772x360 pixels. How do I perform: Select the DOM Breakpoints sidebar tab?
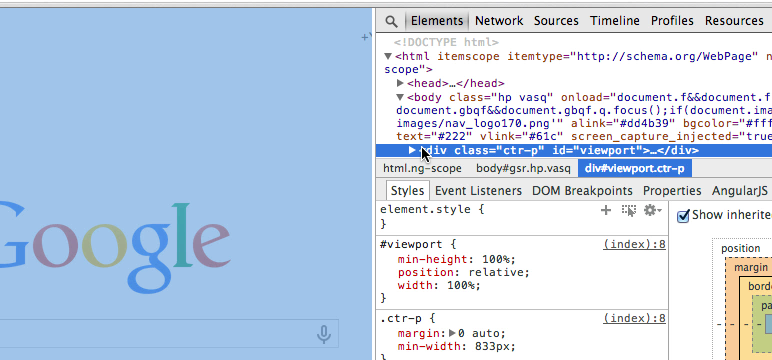pos(582,191)
